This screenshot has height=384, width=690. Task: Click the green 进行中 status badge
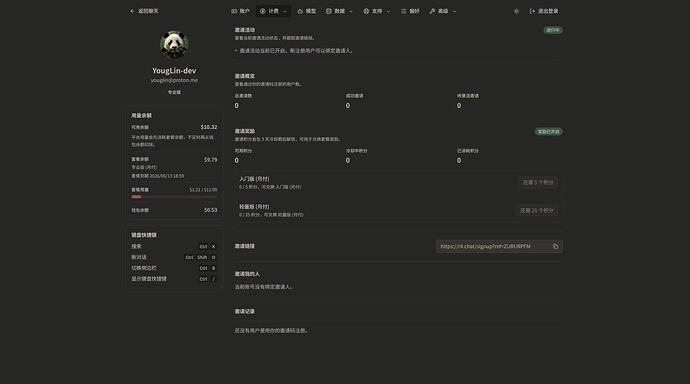[553, 30]
